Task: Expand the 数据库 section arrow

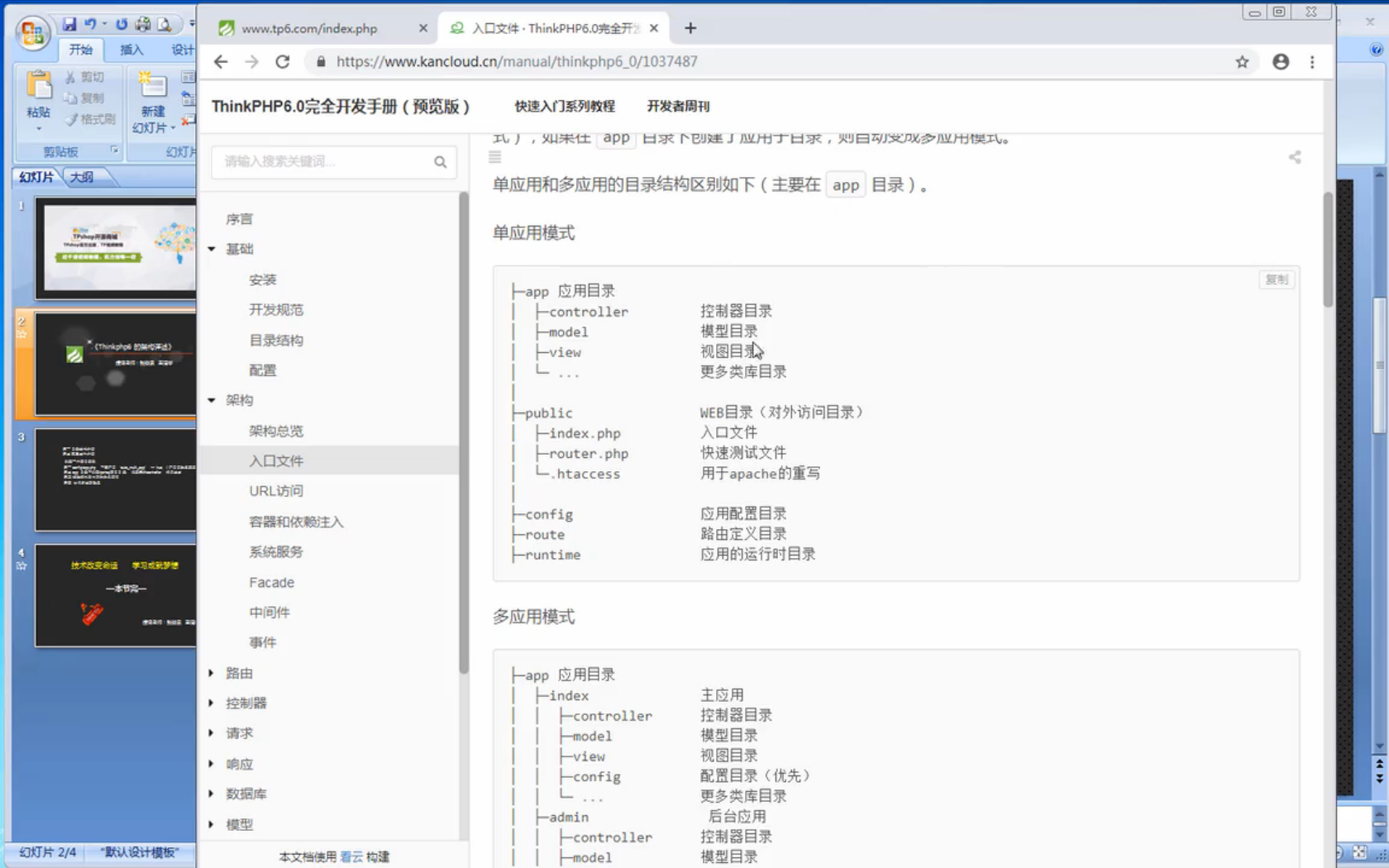Action: pyautogui.click(x=211, y=794)
